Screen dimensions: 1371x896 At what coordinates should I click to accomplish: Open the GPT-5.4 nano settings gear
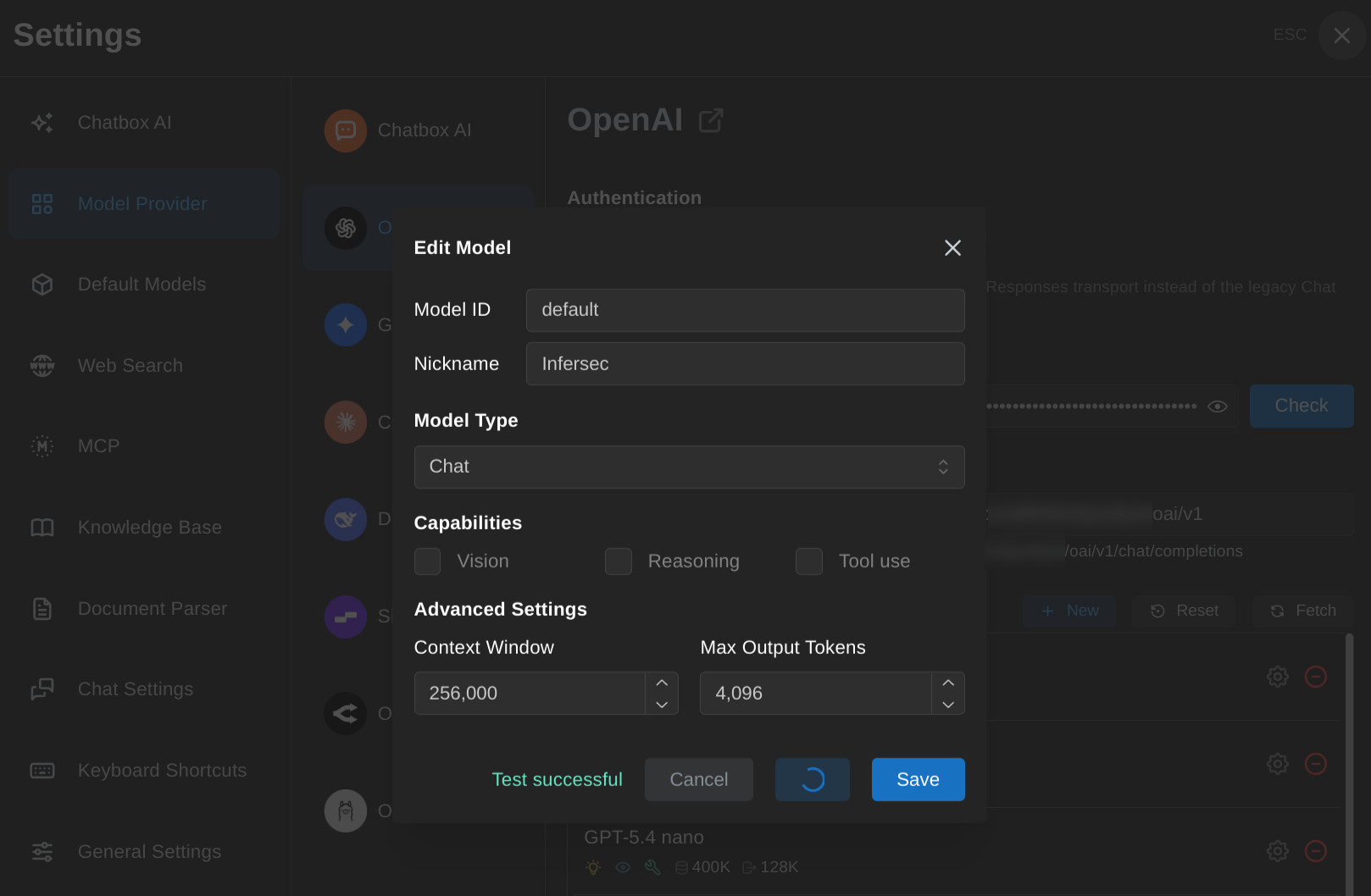point(1278,850)
